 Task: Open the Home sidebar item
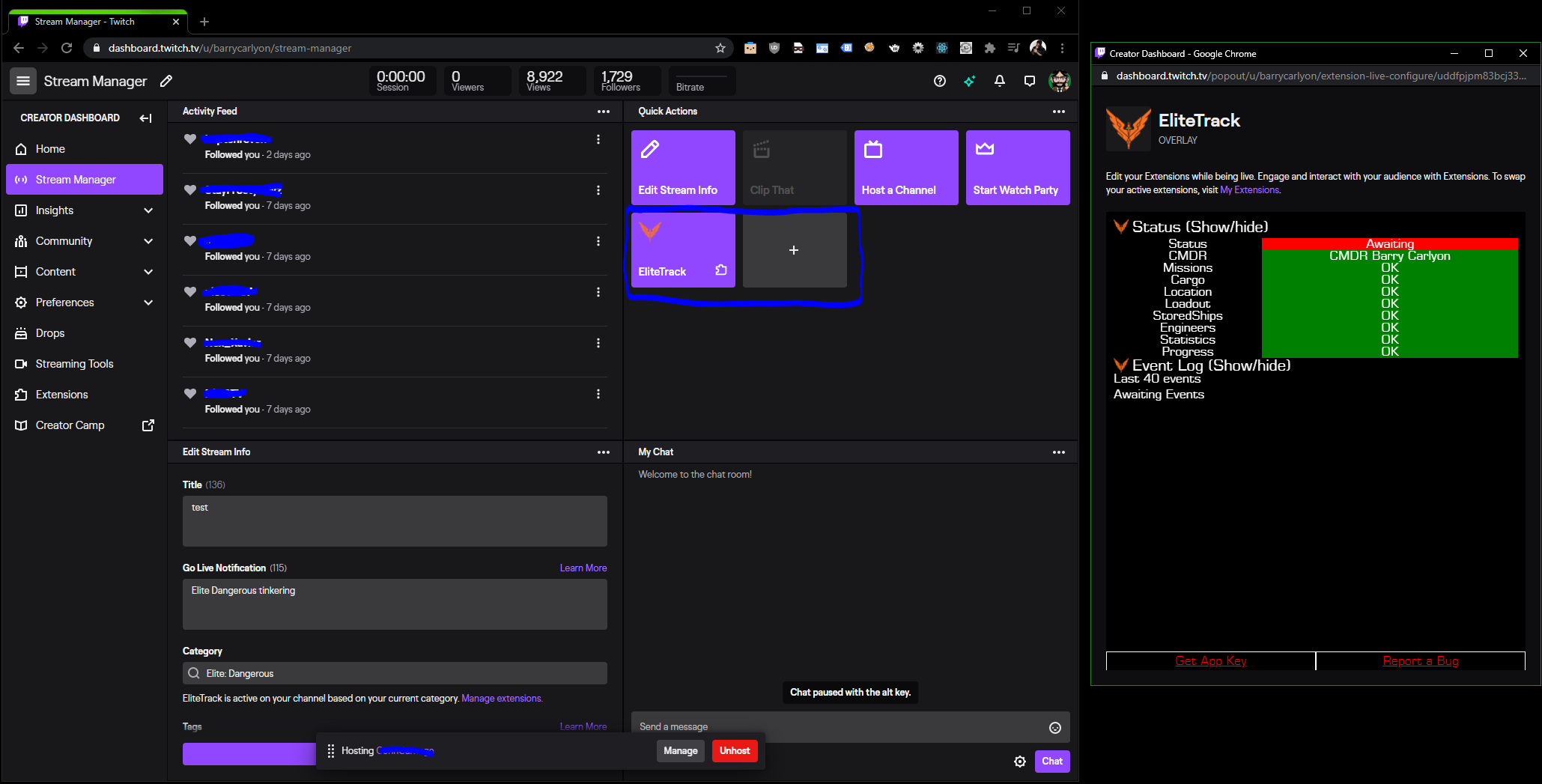click(85, 149)
